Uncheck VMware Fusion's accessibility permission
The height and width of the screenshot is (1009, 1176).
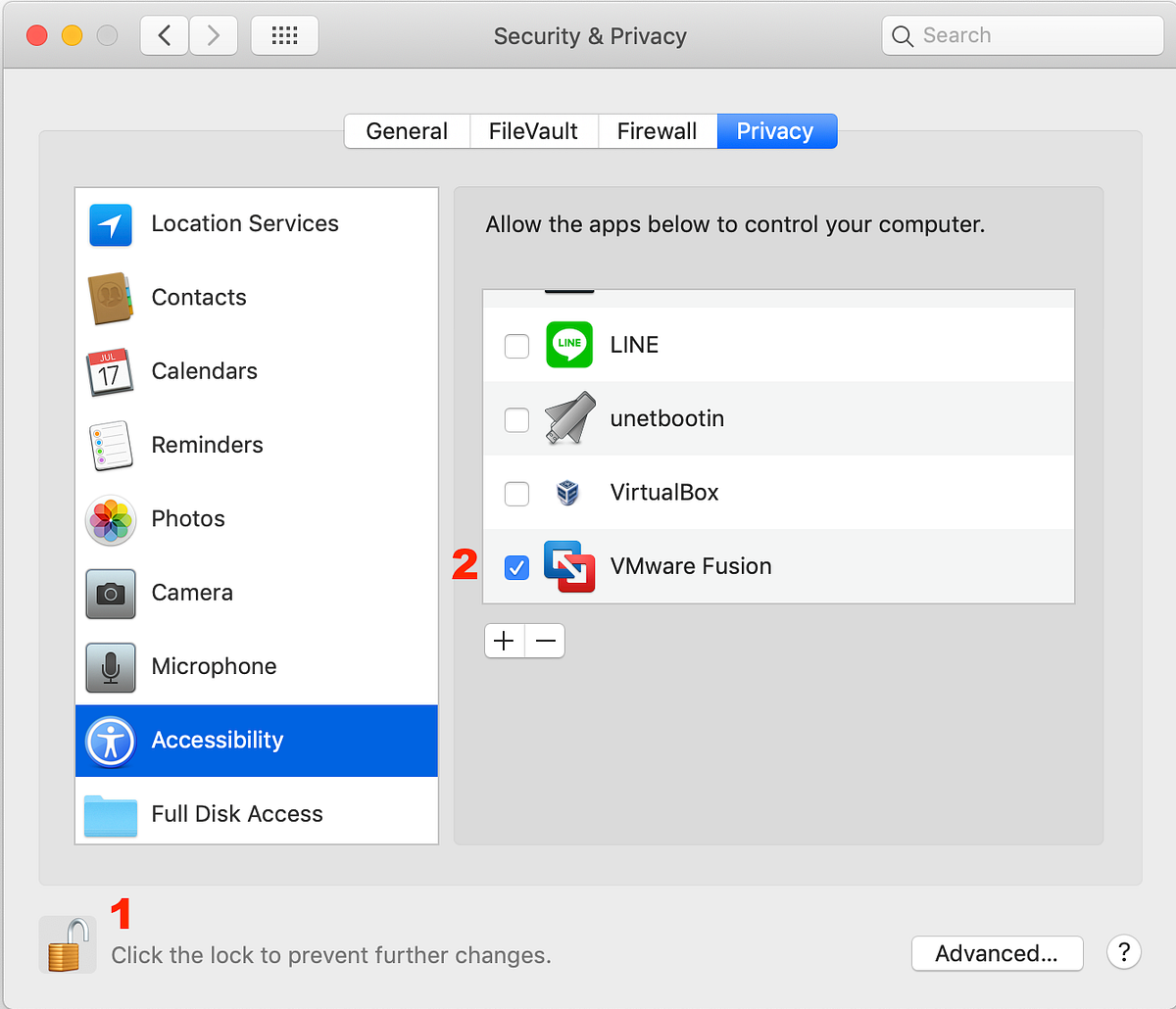[x=516, y=567]
